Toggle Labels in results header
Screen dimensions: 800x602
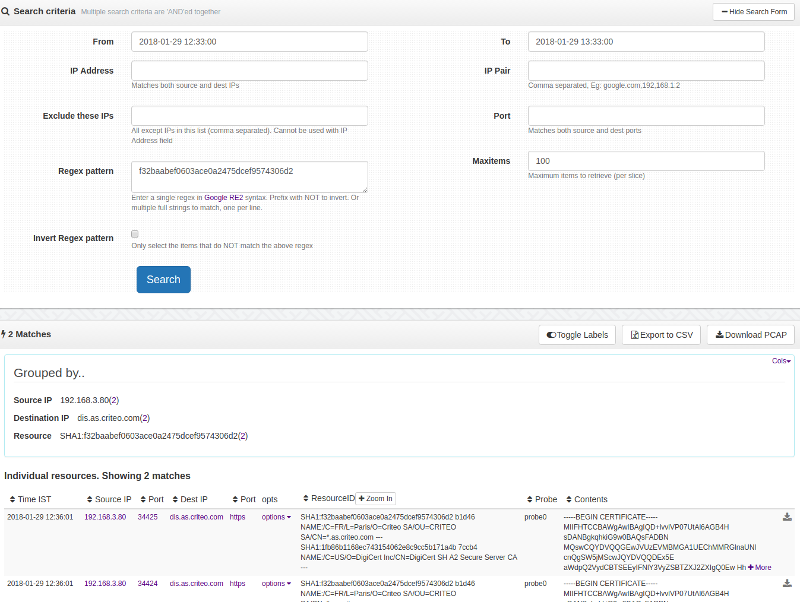coord(577,335)
